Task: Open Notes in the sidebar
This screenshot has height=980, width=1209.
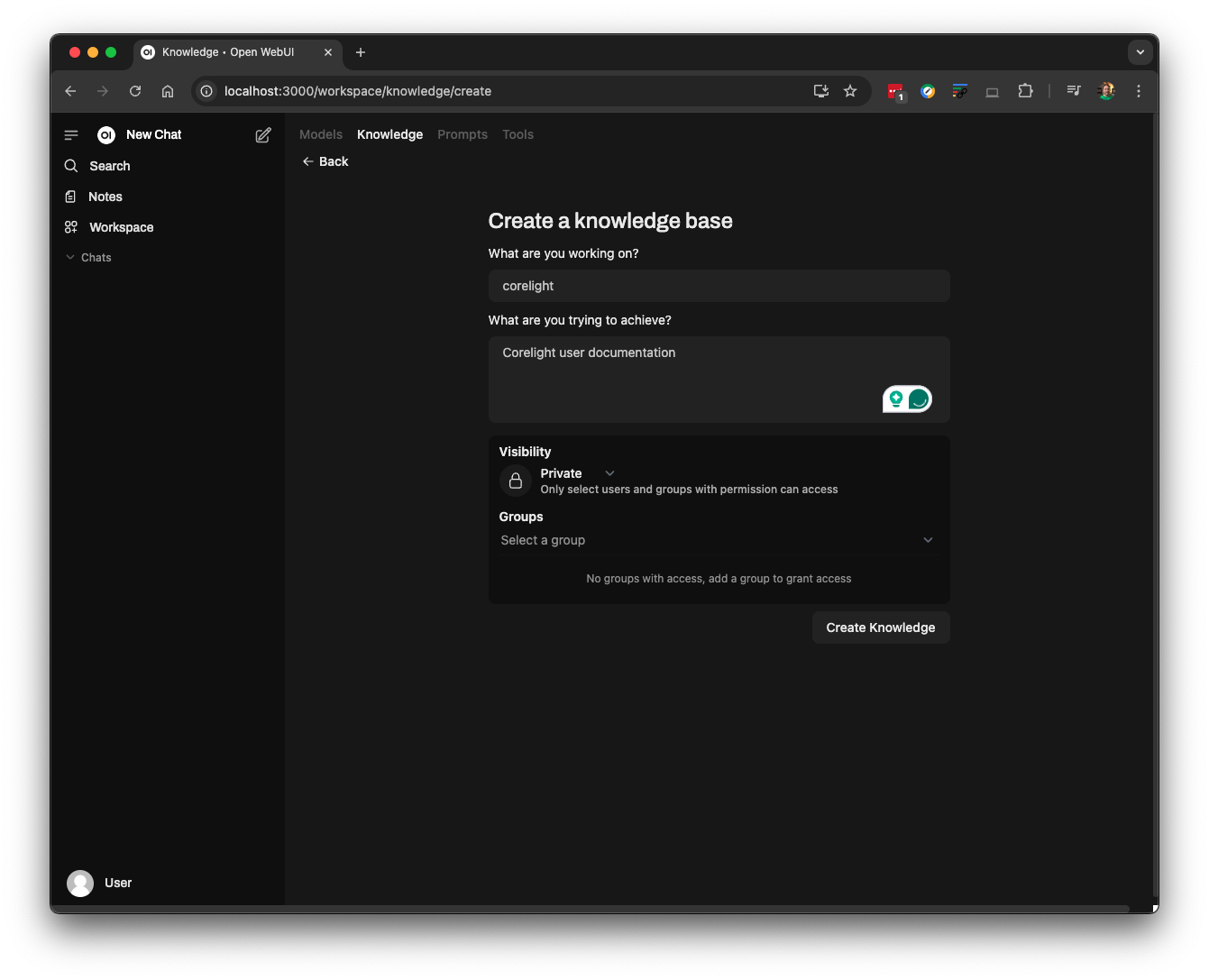Action: click(x=105, y=197)
